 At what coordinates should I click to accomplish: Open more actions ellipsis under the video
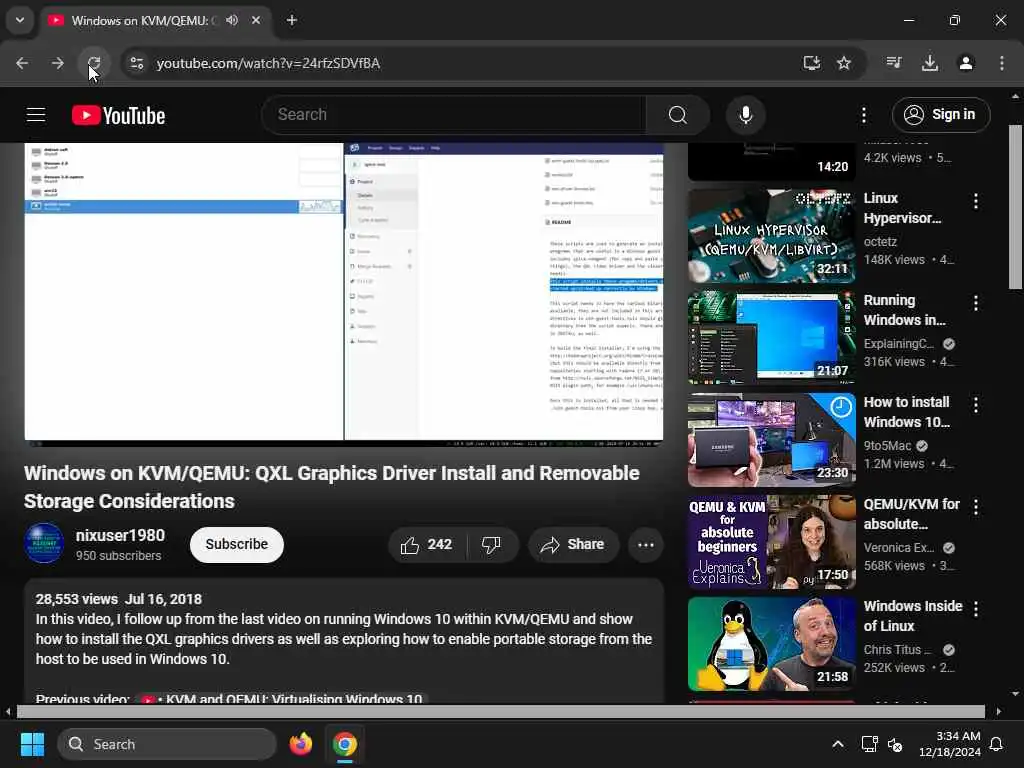tap(645, 545)
